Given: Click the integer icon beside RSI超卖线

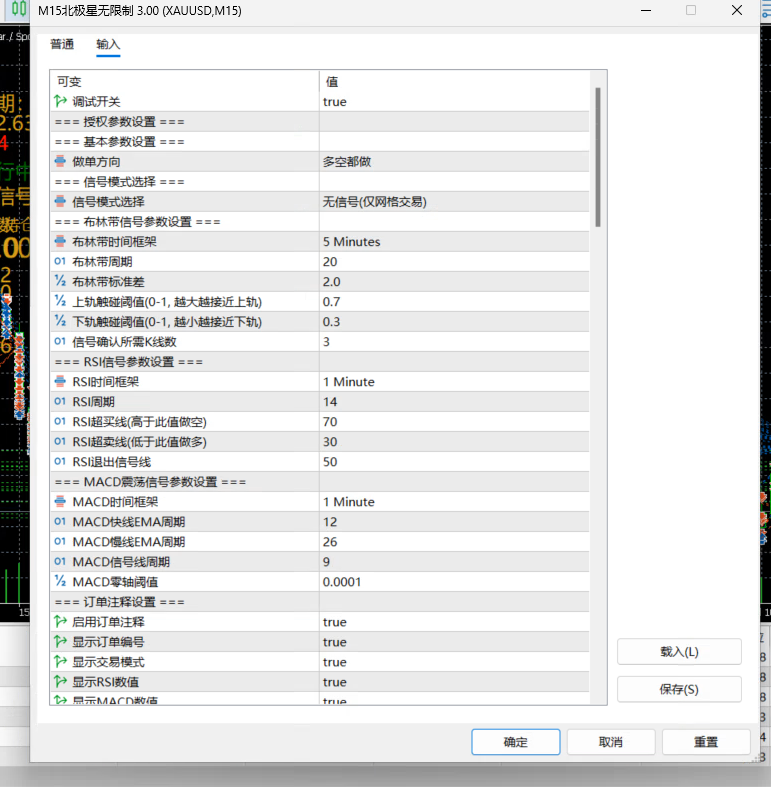Looking at the screenshot, I should 60,442.
